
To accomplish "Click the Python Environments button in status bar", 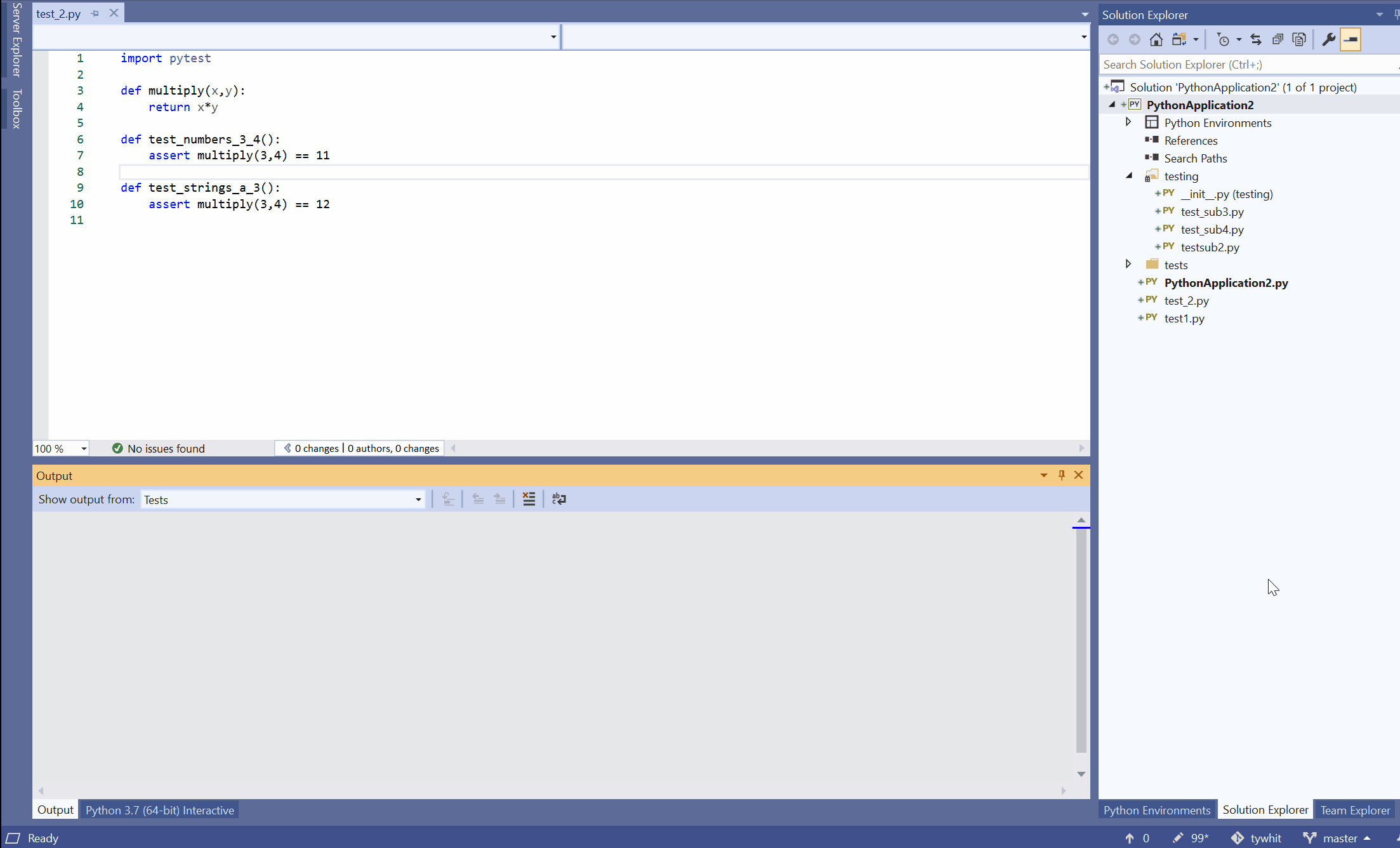I will point(1157,810).
